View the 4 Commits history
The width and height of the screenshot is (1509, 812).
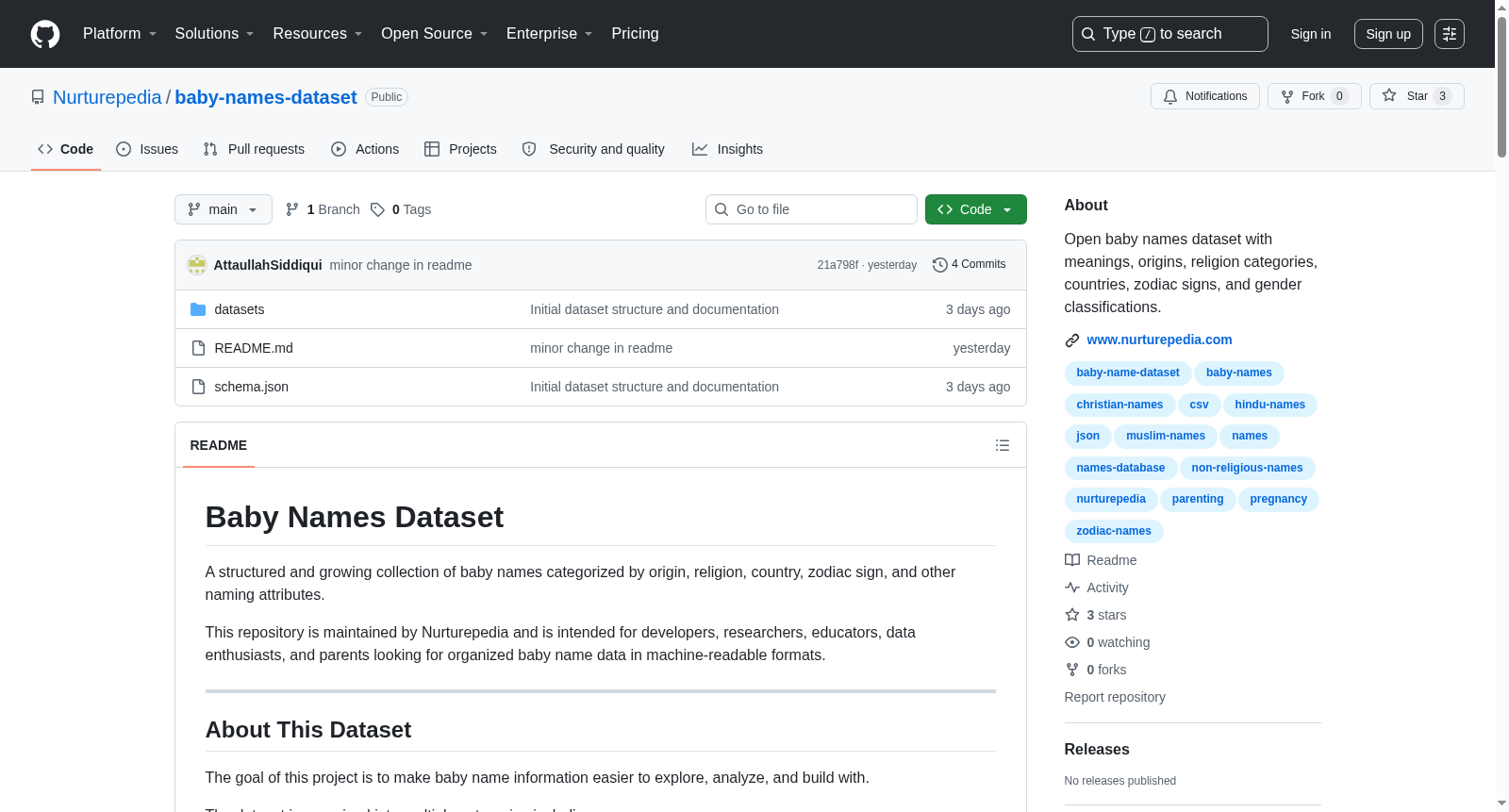coord(970,264)
